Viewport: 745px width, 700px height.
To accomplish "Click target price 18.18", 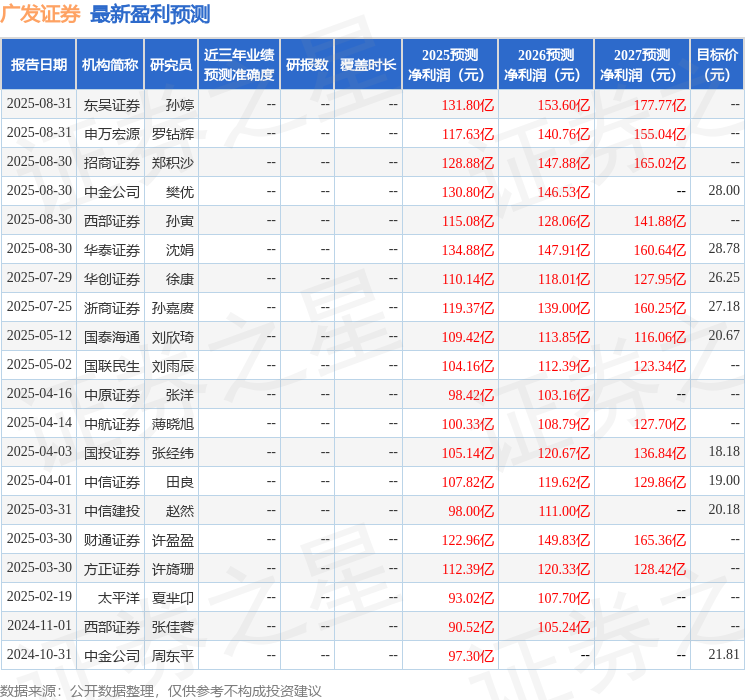I will tap(724, 451).
